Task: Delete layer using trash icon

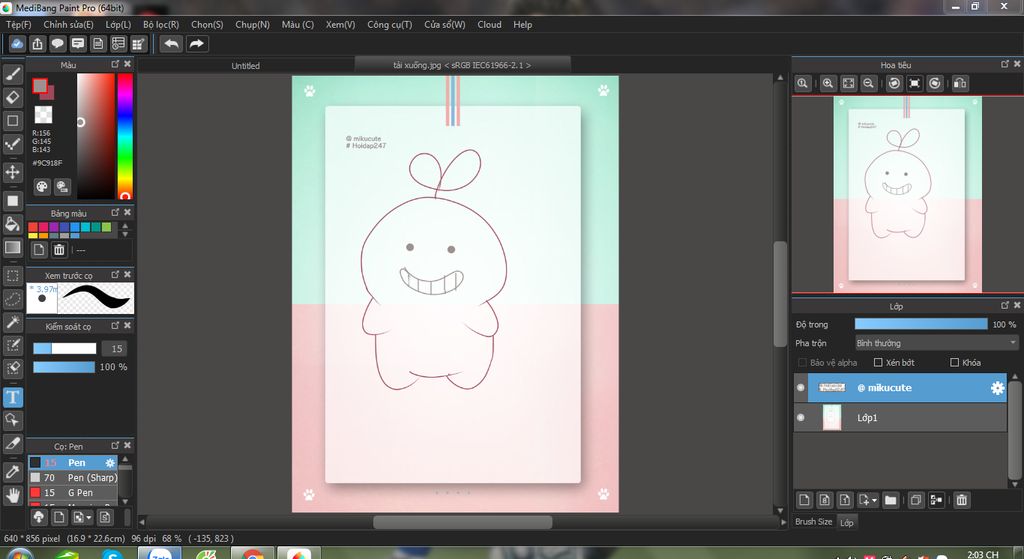Action: [x=962, y=499]
